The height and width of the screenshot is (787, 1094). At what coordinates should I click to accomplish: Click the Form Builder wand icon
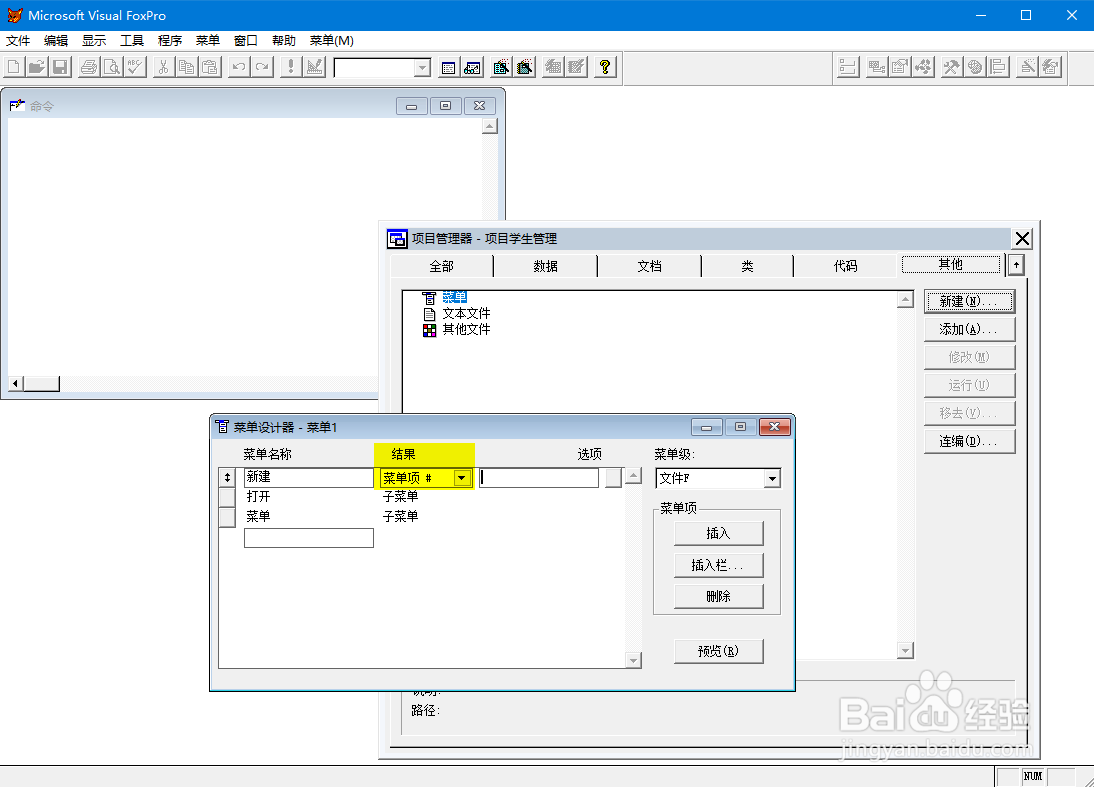coord(1027,67)
